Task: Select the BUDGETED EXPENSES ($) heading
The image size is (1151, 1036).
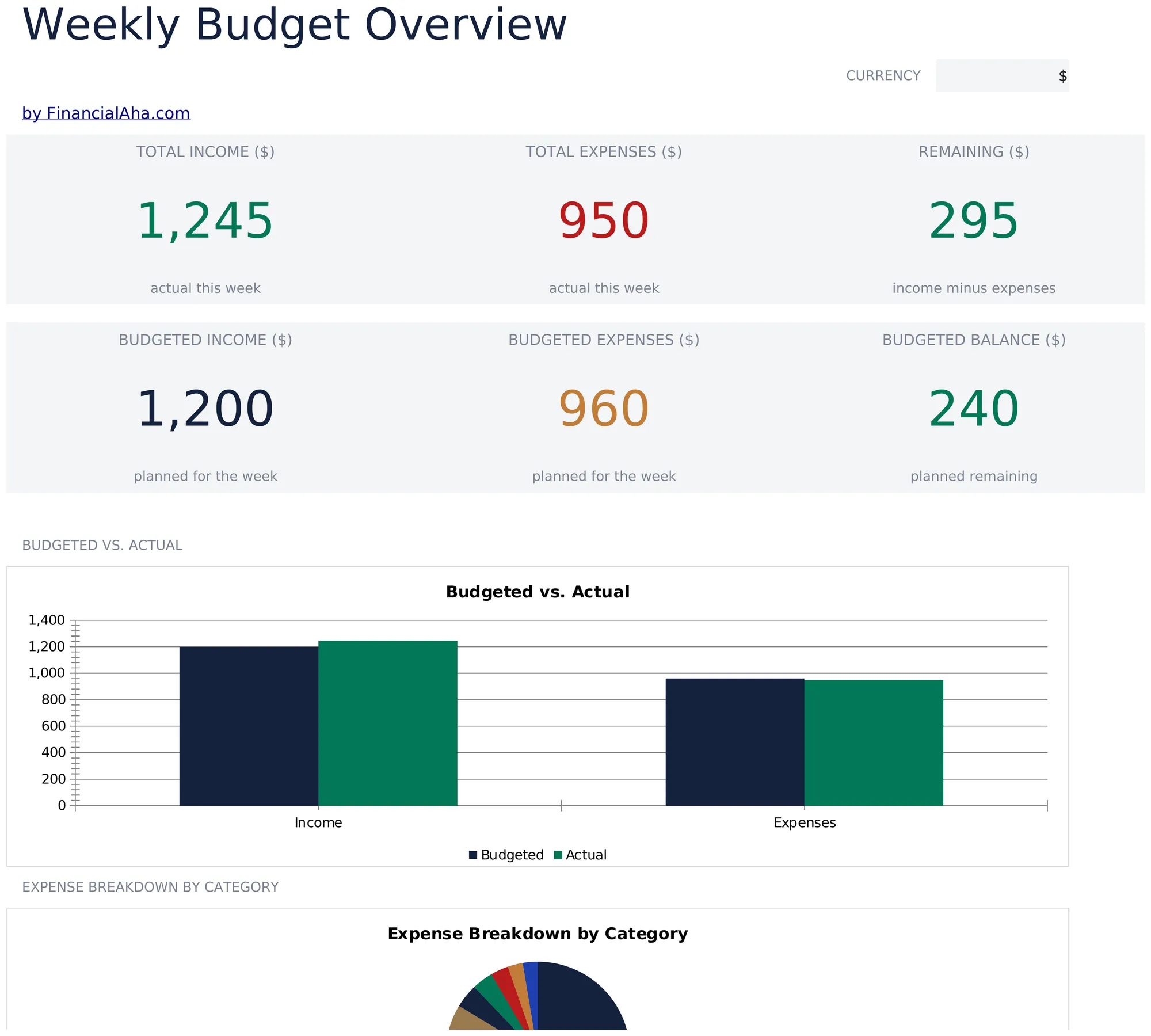Action: click(604, 340)
